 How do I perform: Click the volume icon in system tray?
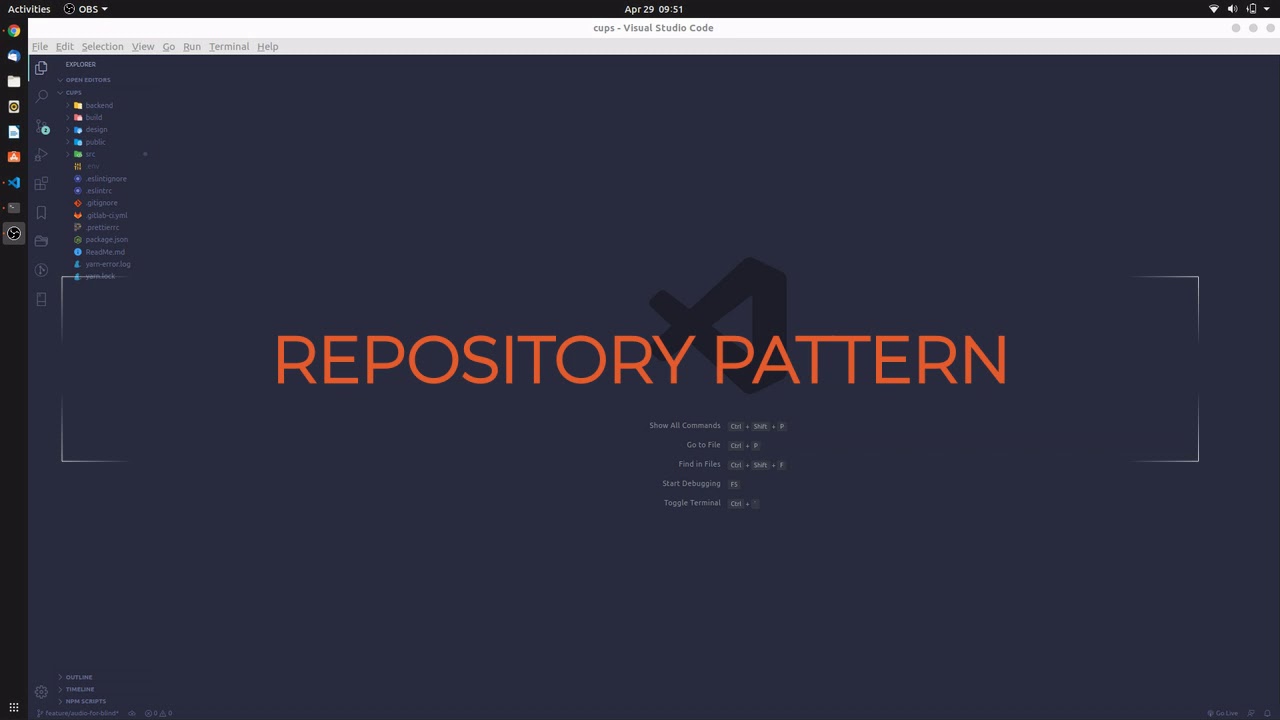pos(1233,9)
